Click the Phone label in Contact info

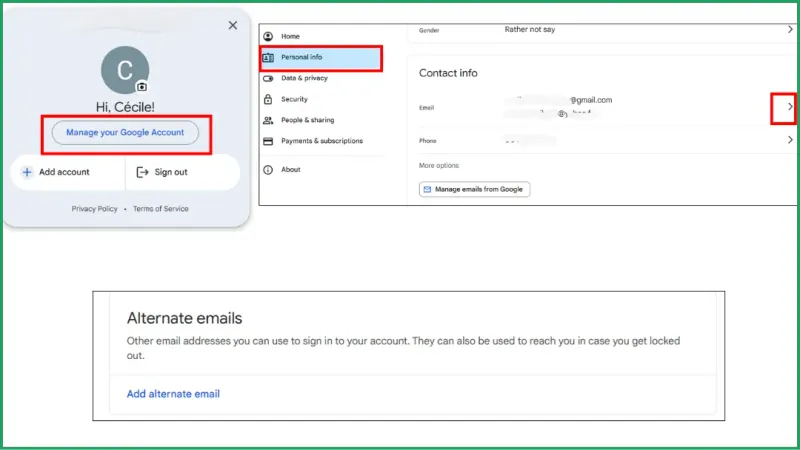click(428, 141)
